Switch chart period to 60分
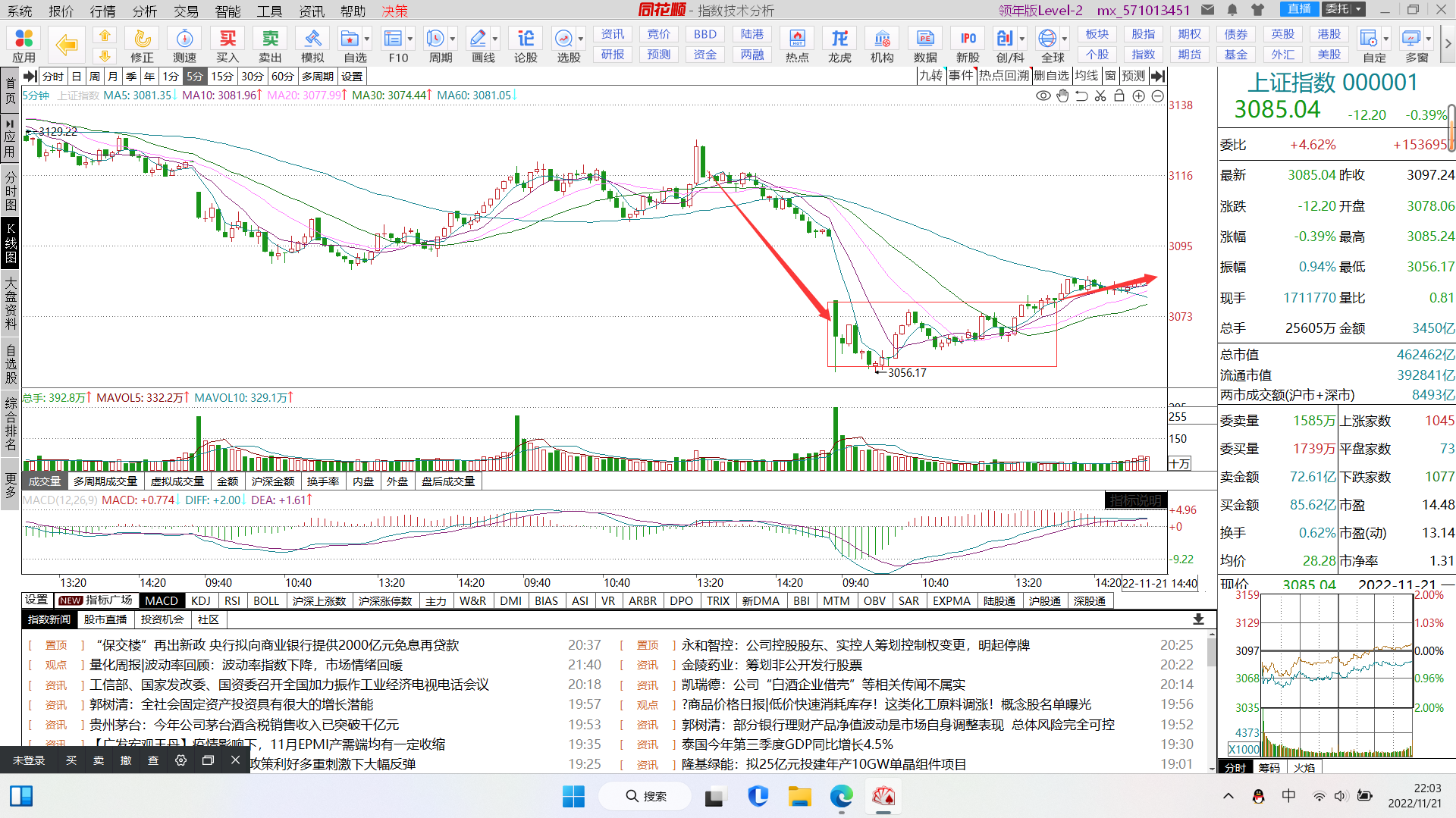Image resolution: width=1456 pixels, height=818 pixels. pos(282,77)
